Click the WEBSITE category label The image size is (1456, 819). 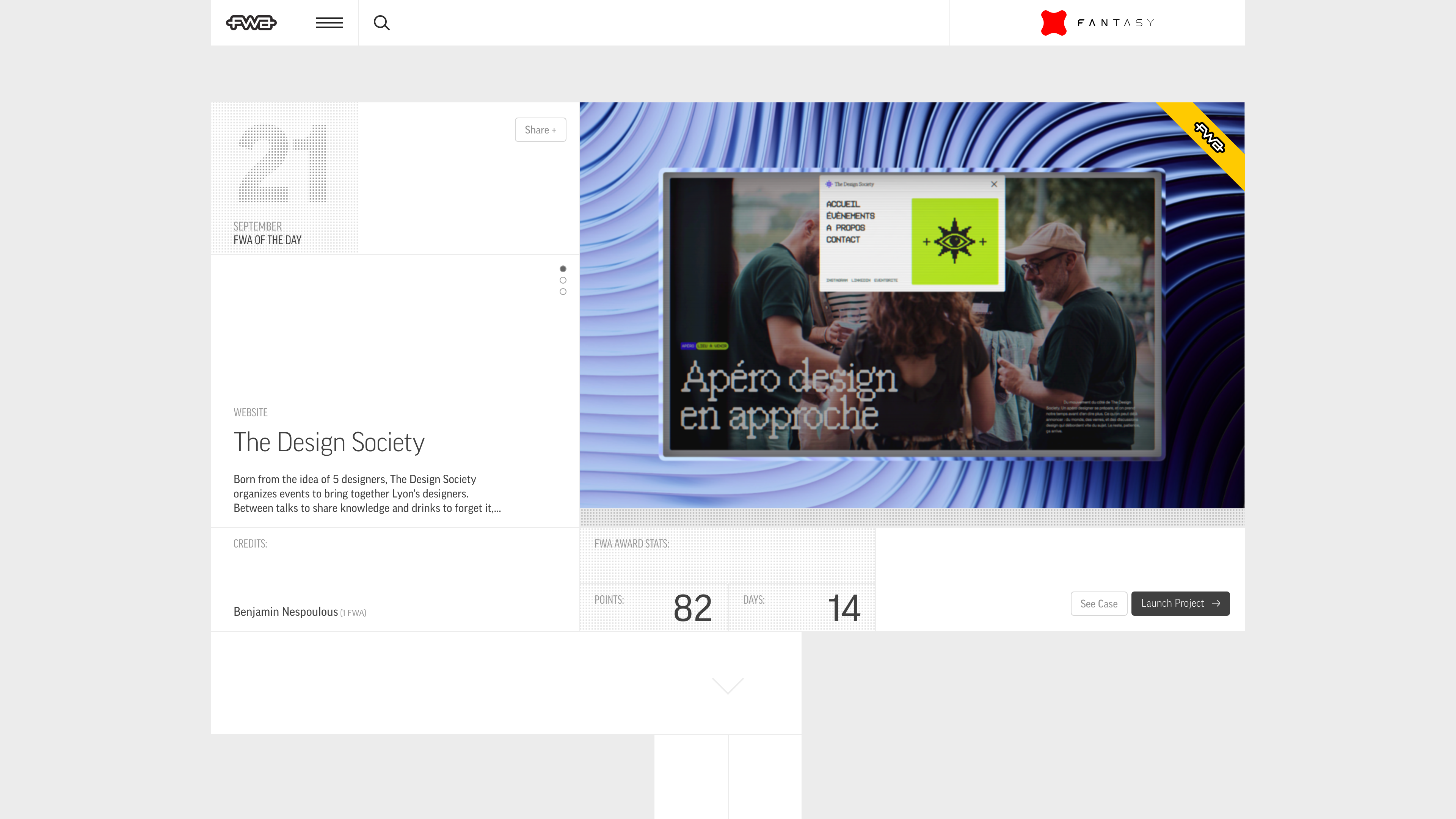[x=250, y=413]
